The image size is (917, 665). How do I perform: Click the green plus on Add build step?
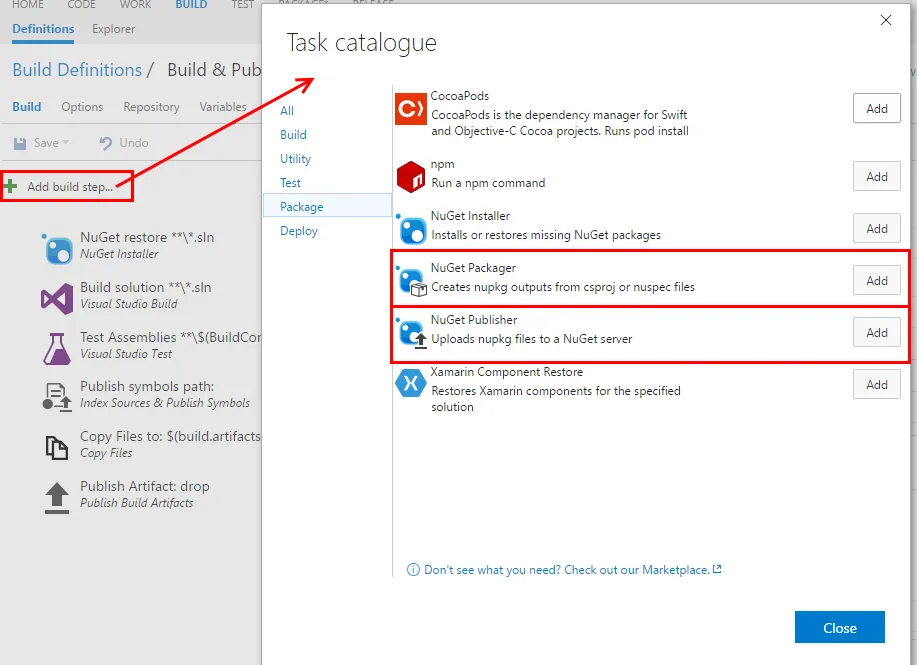[10, 184]
